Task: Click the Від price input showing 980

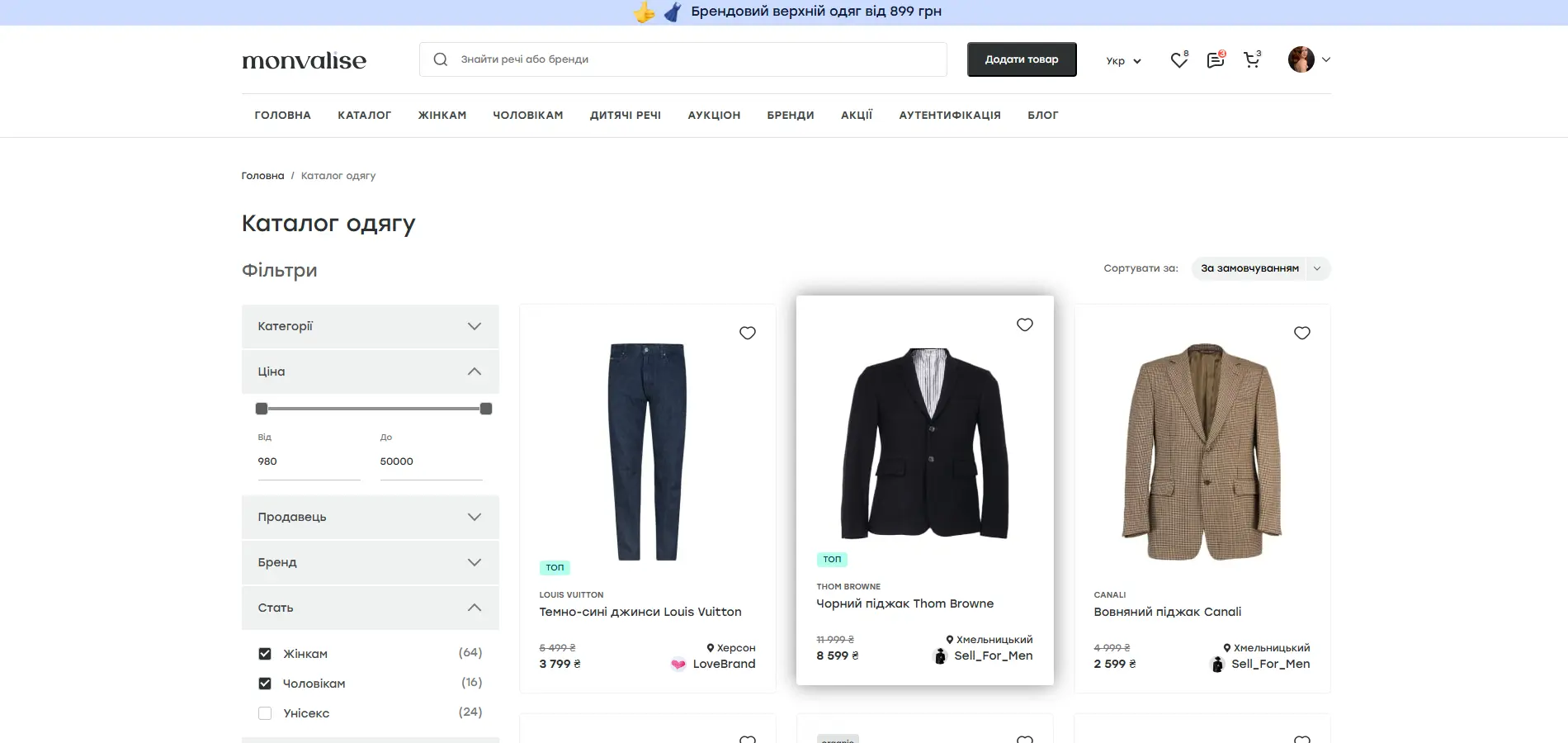Action: 309,462
